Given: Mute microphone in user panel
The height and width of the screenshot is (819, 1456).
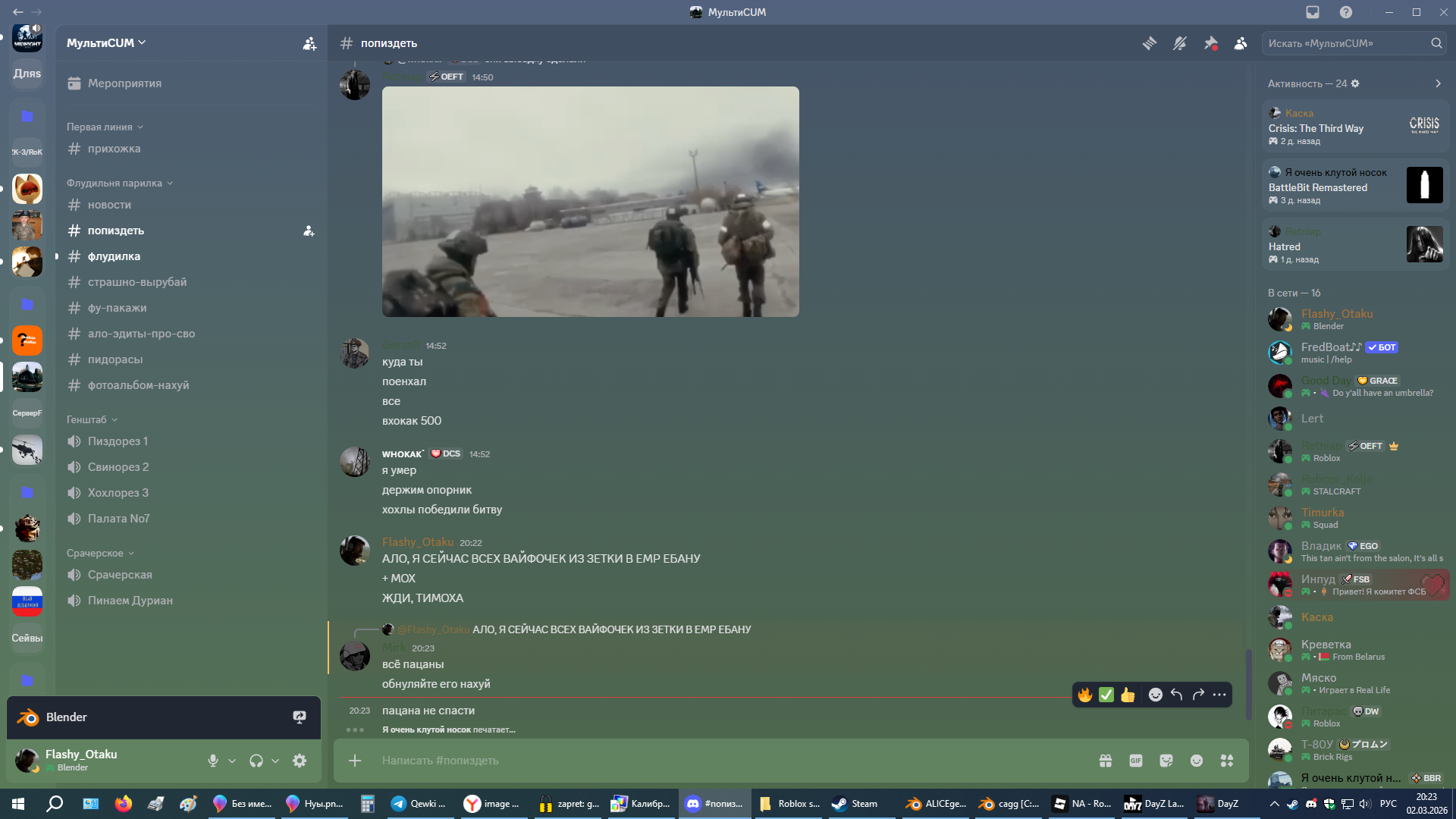Looking at the screenshot, I should [x=213, y=761].
